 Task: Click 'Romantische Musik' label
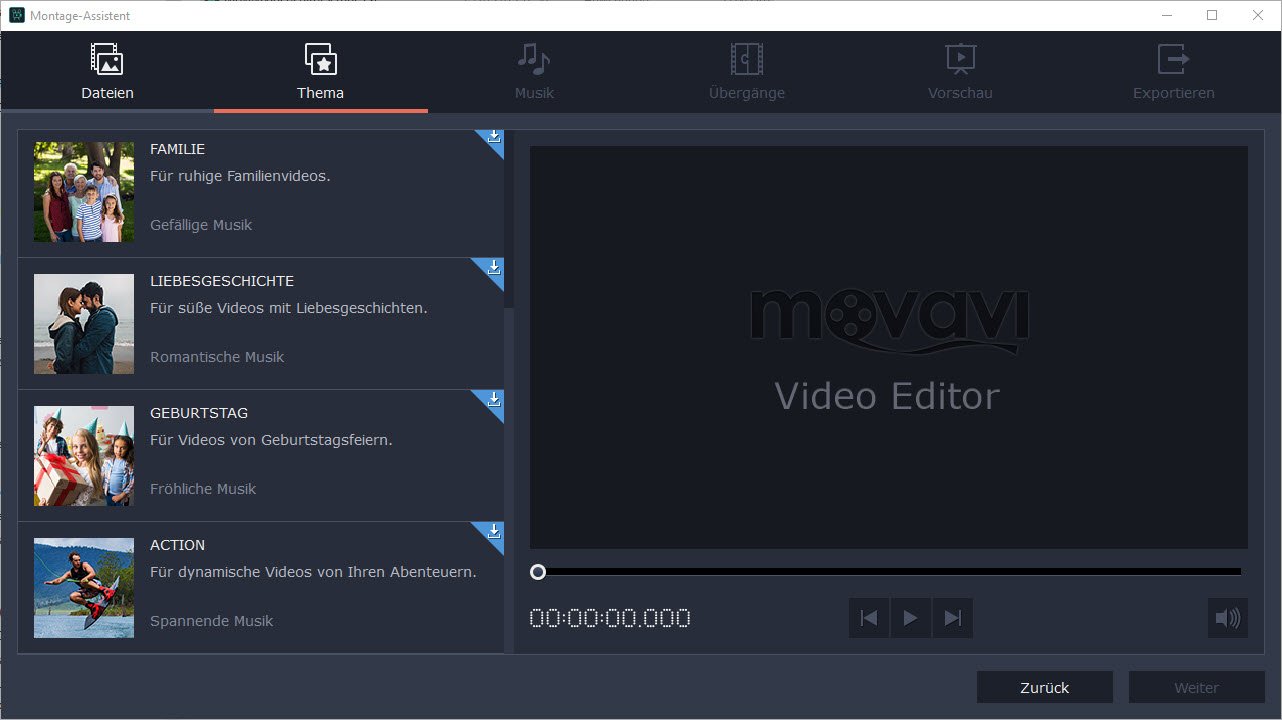point(217,357)
